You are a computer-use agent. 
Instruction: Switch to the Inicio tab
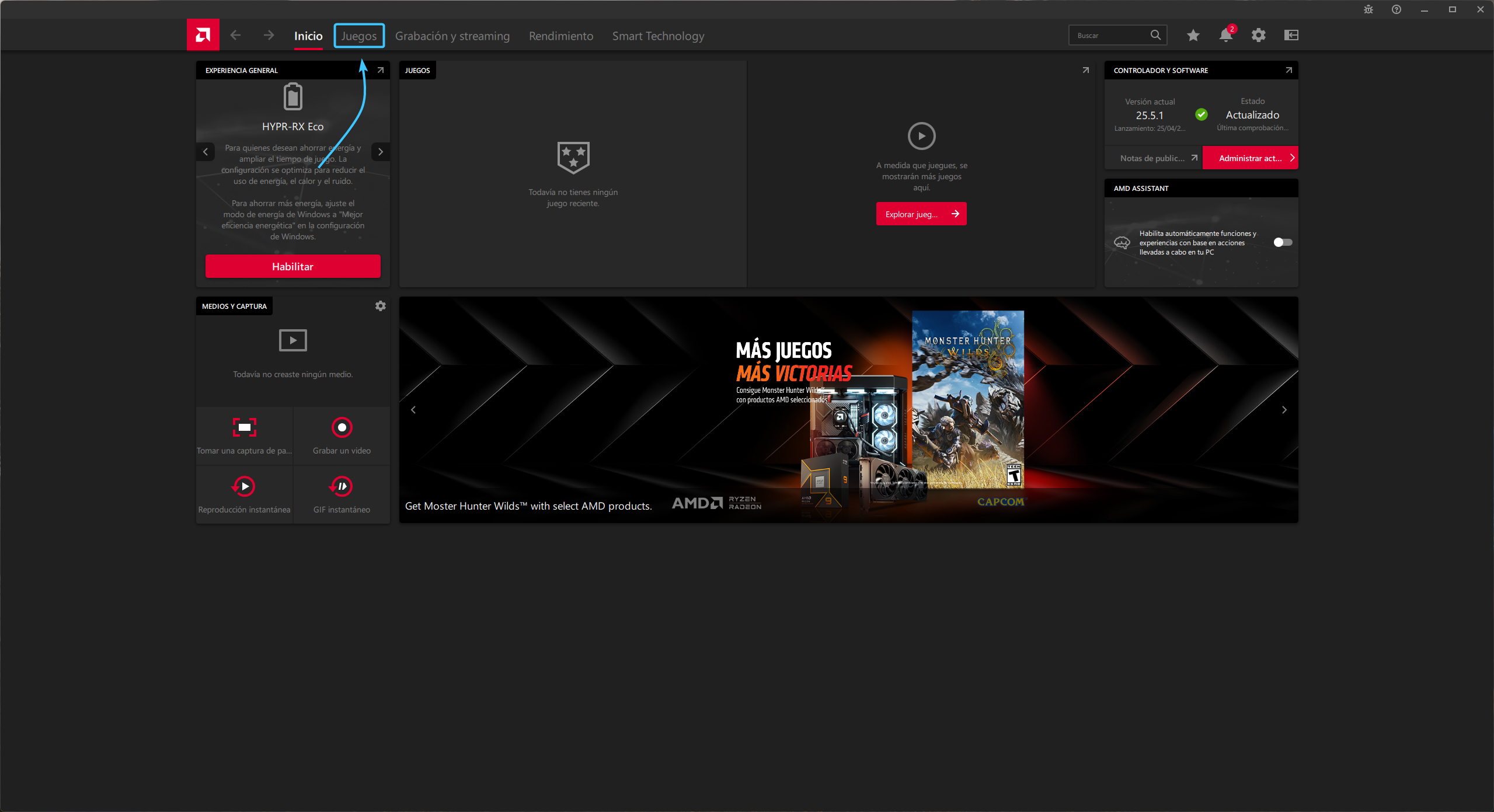coord(308,36)
